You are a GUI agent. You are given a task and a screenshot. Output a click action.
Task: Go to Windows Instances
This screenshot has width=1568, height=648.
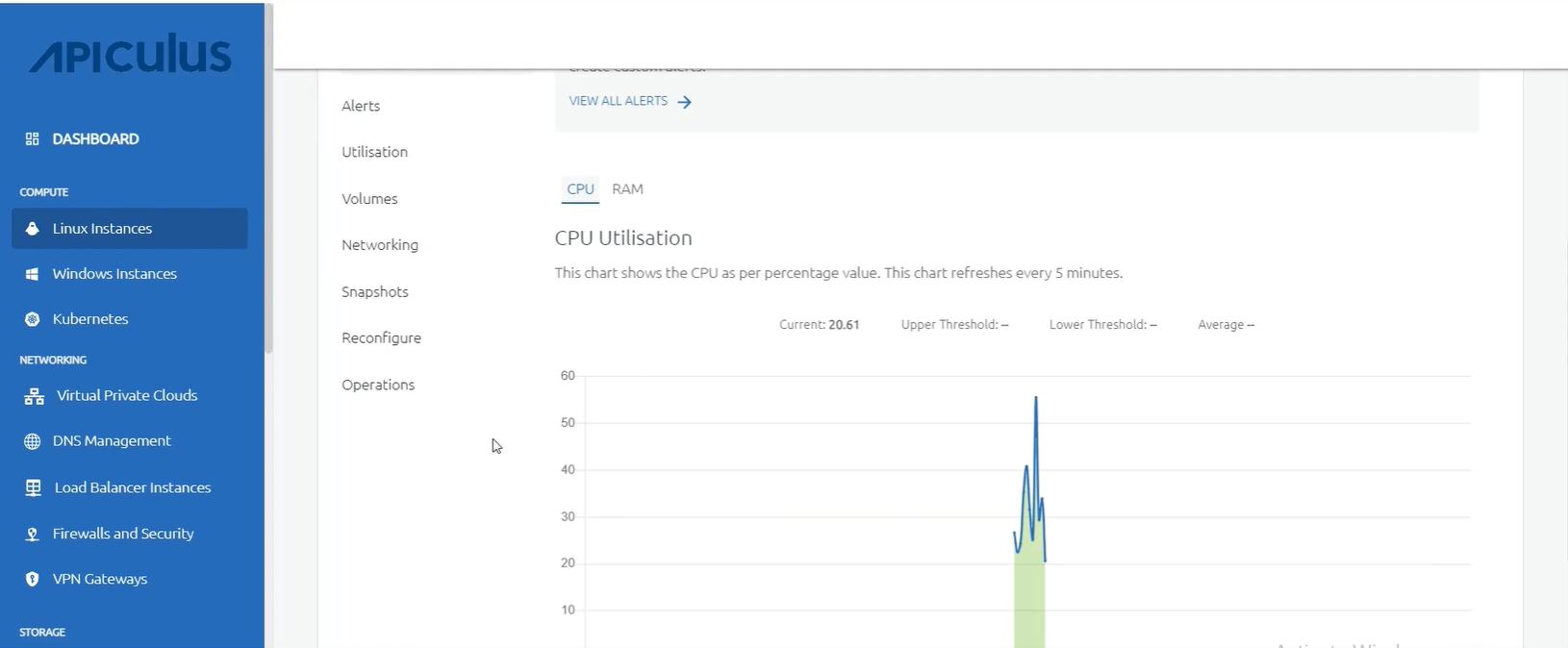[x=114, y=274]
